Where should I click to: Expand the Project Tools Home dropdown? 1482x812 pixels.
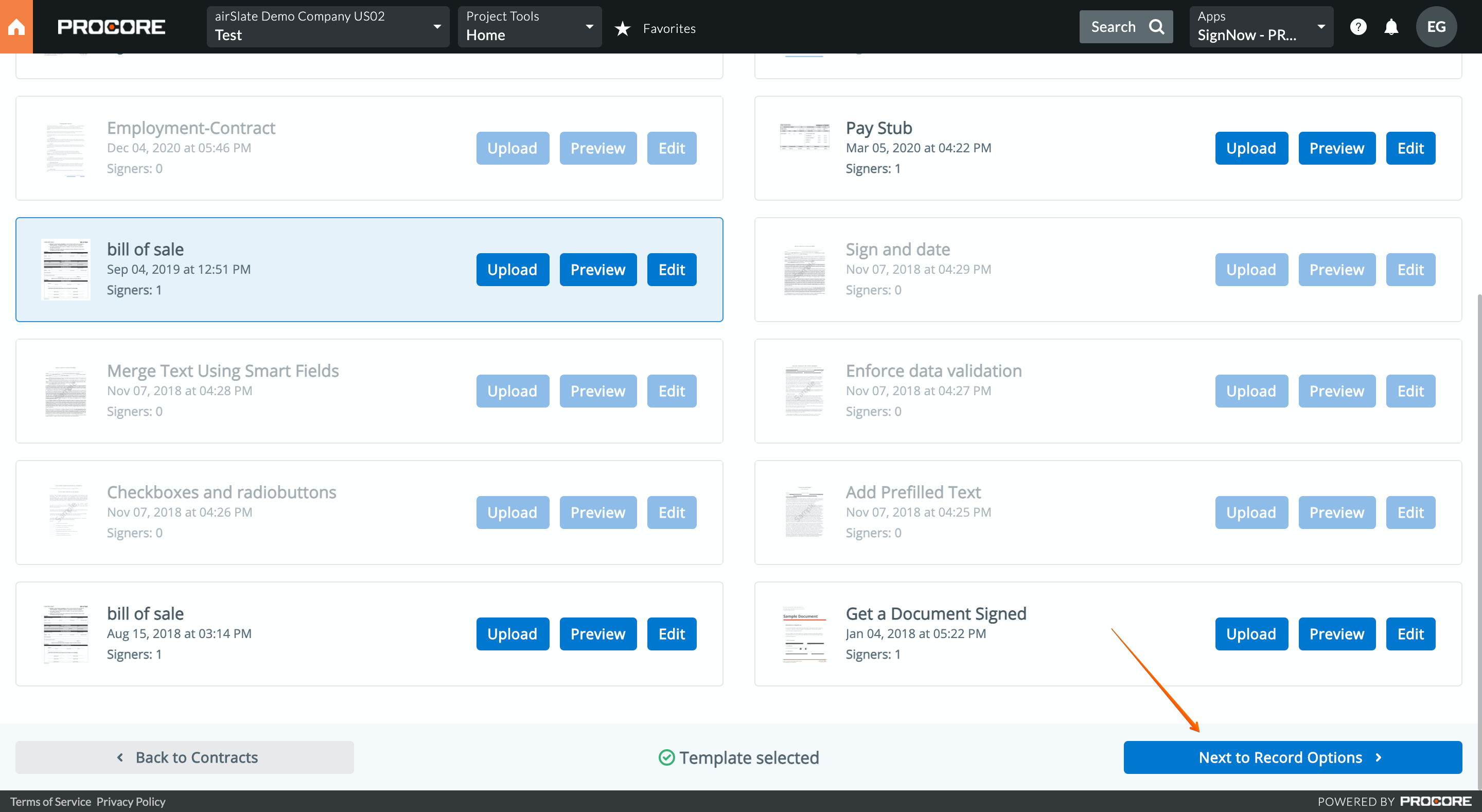530,26
